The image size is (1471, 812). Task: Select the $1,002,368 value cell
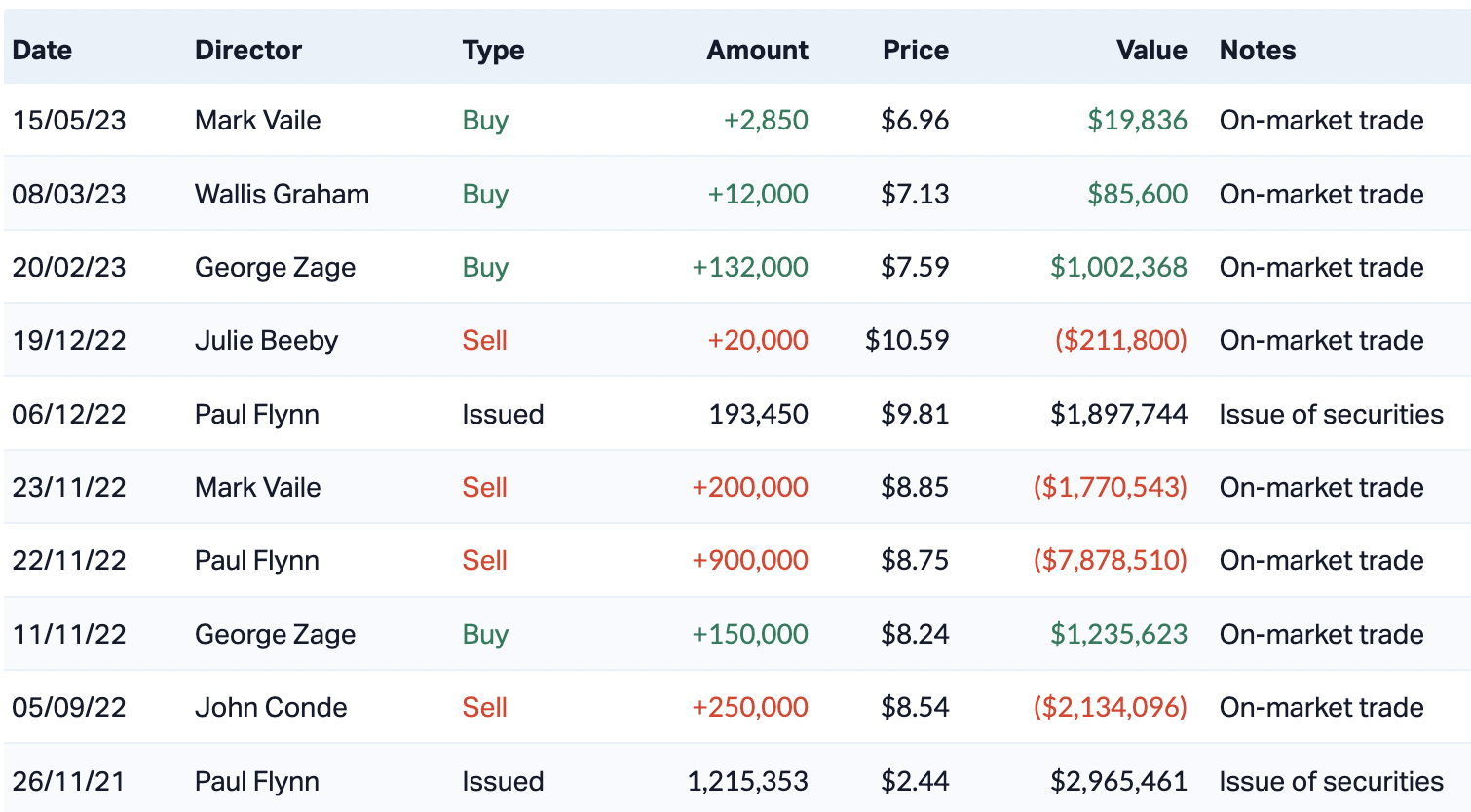(x=1117, y=267)
